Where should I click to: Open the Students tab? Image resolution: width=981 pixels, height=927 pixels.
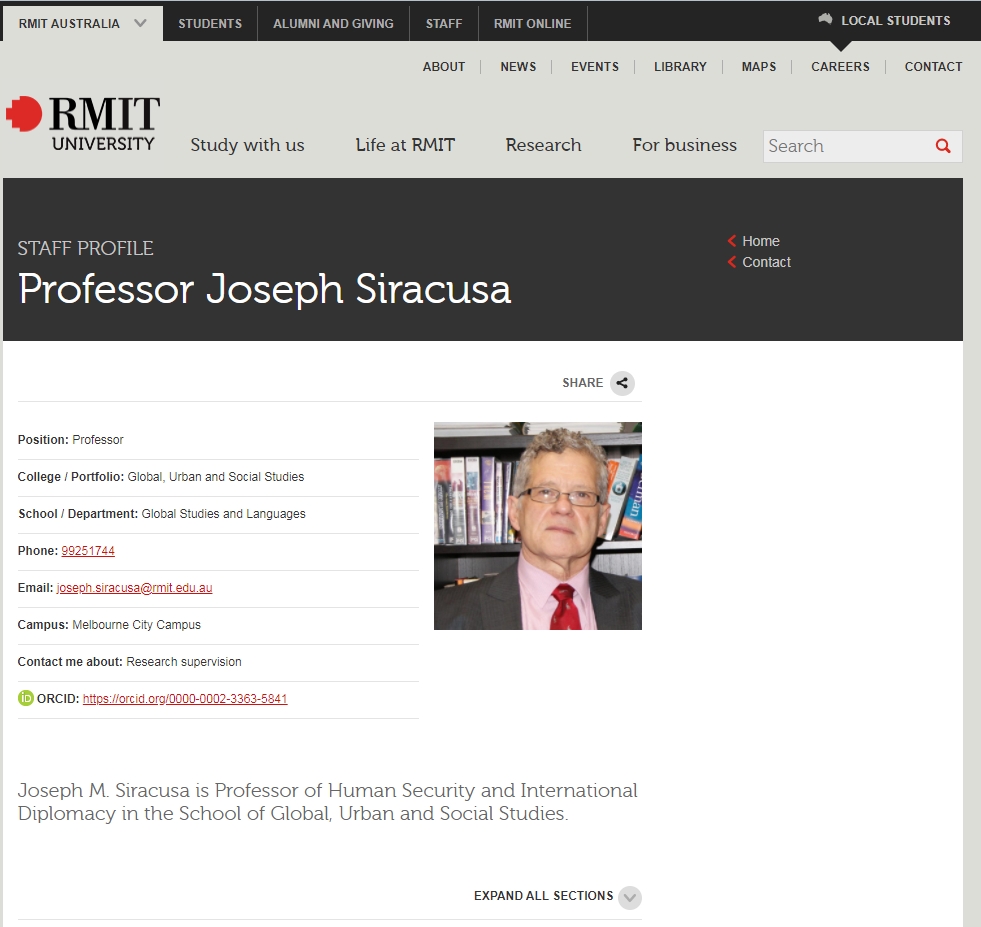210,24
